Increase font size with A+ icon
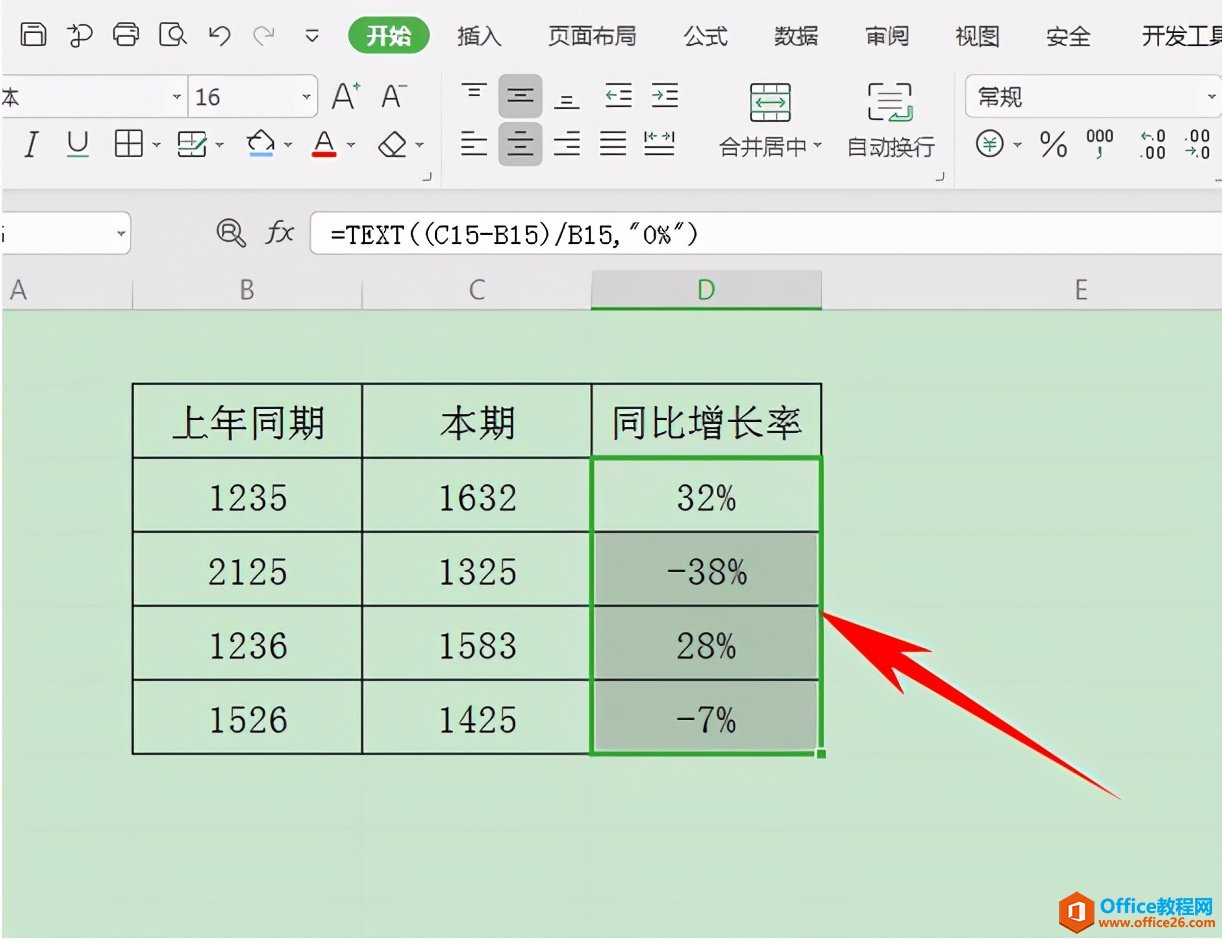The image size is (1222, 940). (346, 96)
